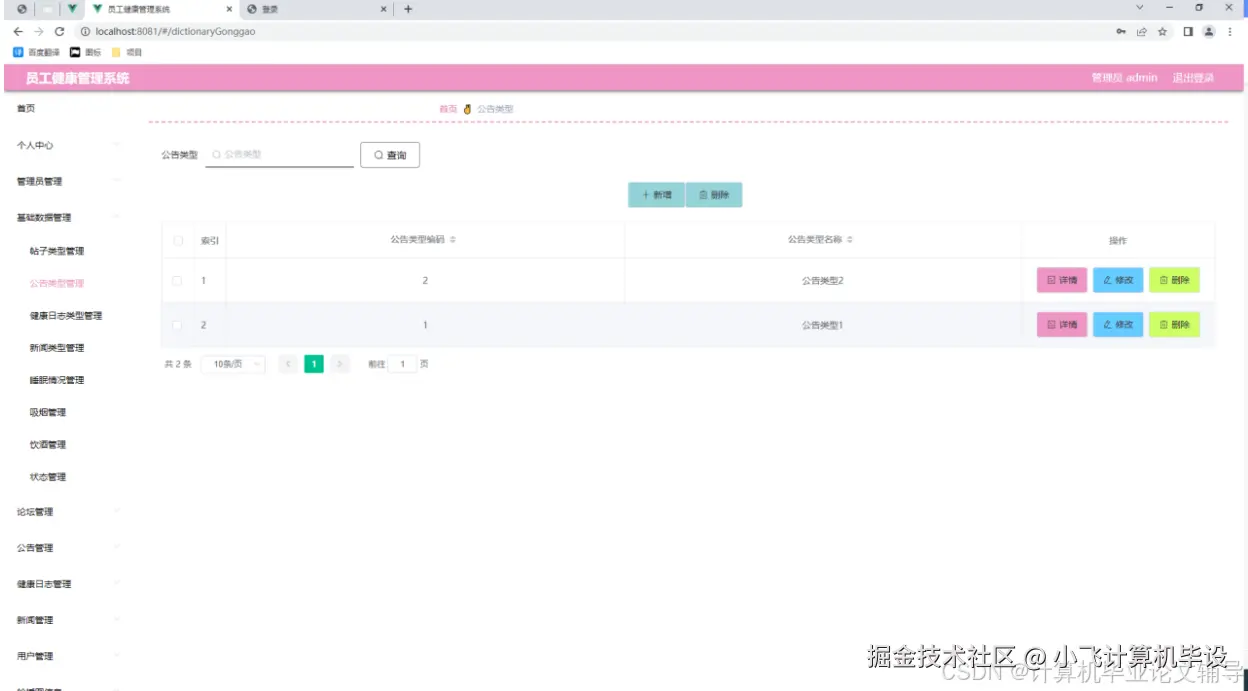
Task: Open 新闻类型管理 submenu item
Action: pyautogui.click(x=57, y=348)
